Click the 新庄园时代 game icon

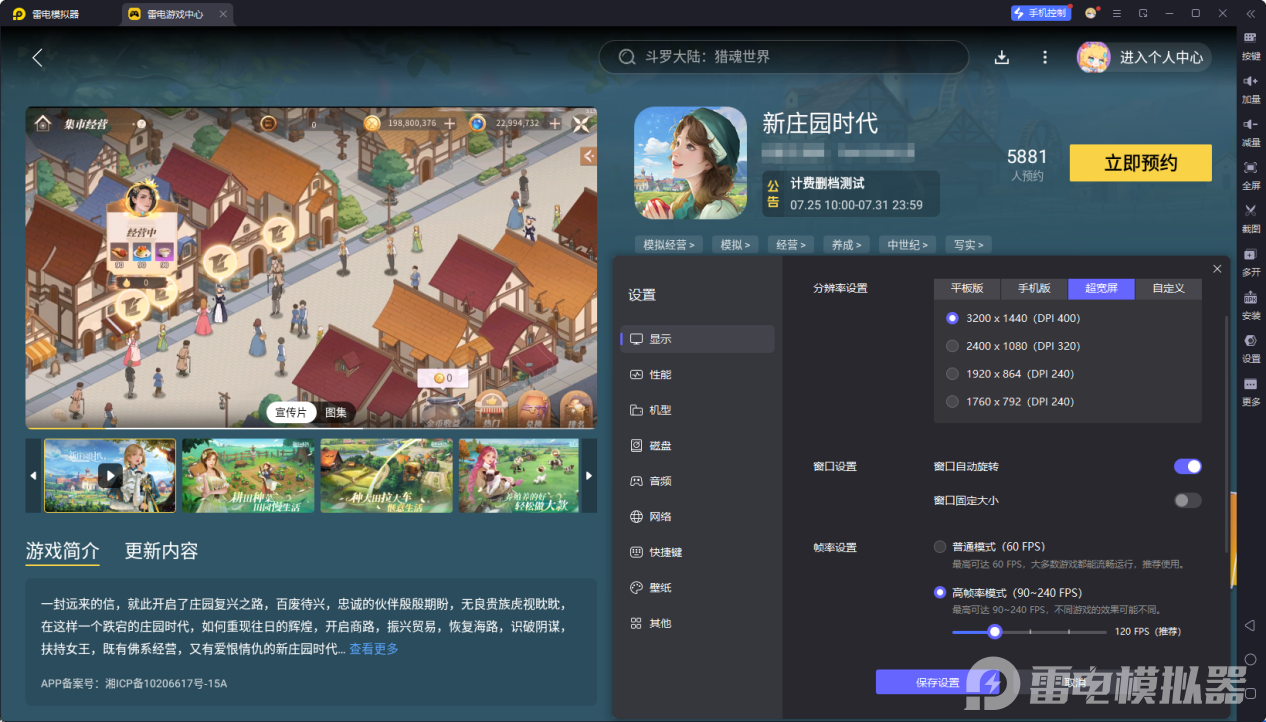click(x=691, y=163)
